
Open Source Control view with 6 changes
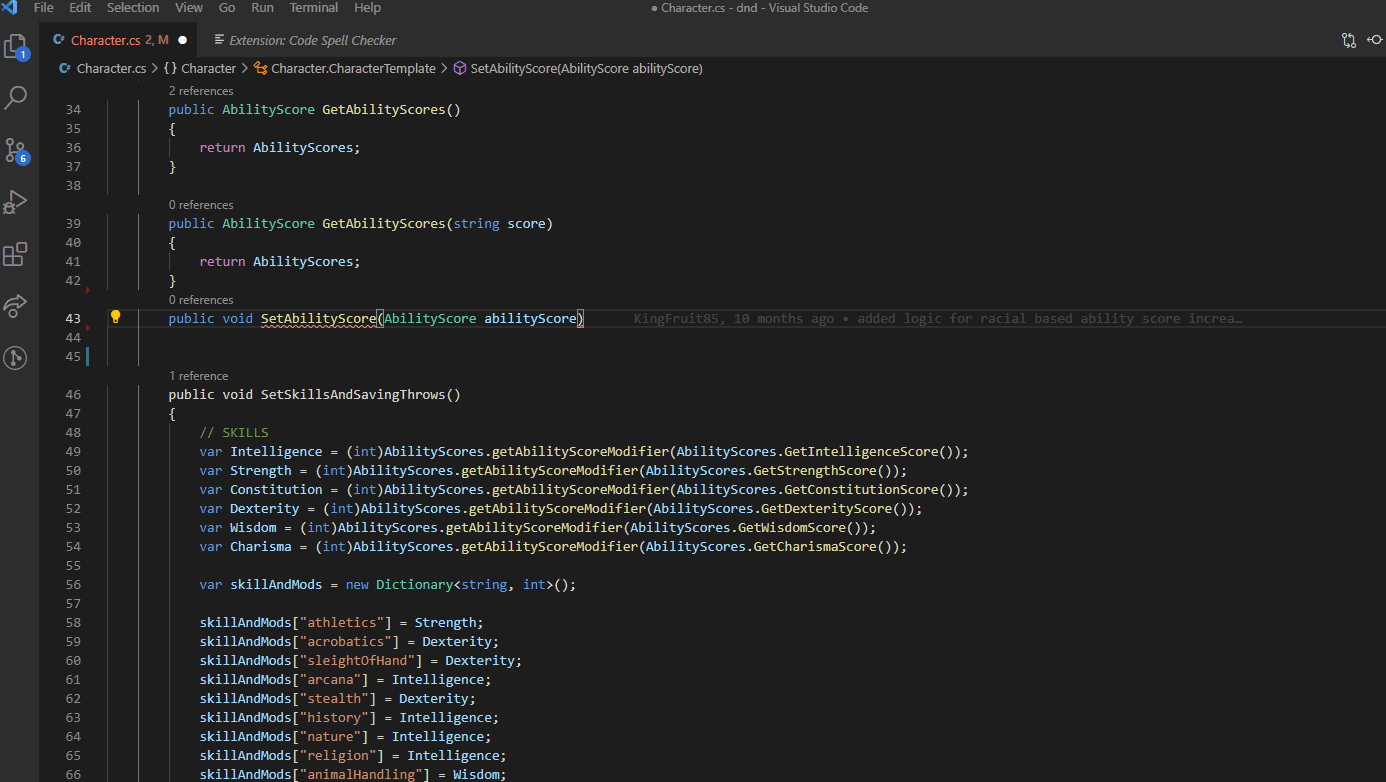tap(15, 151)
